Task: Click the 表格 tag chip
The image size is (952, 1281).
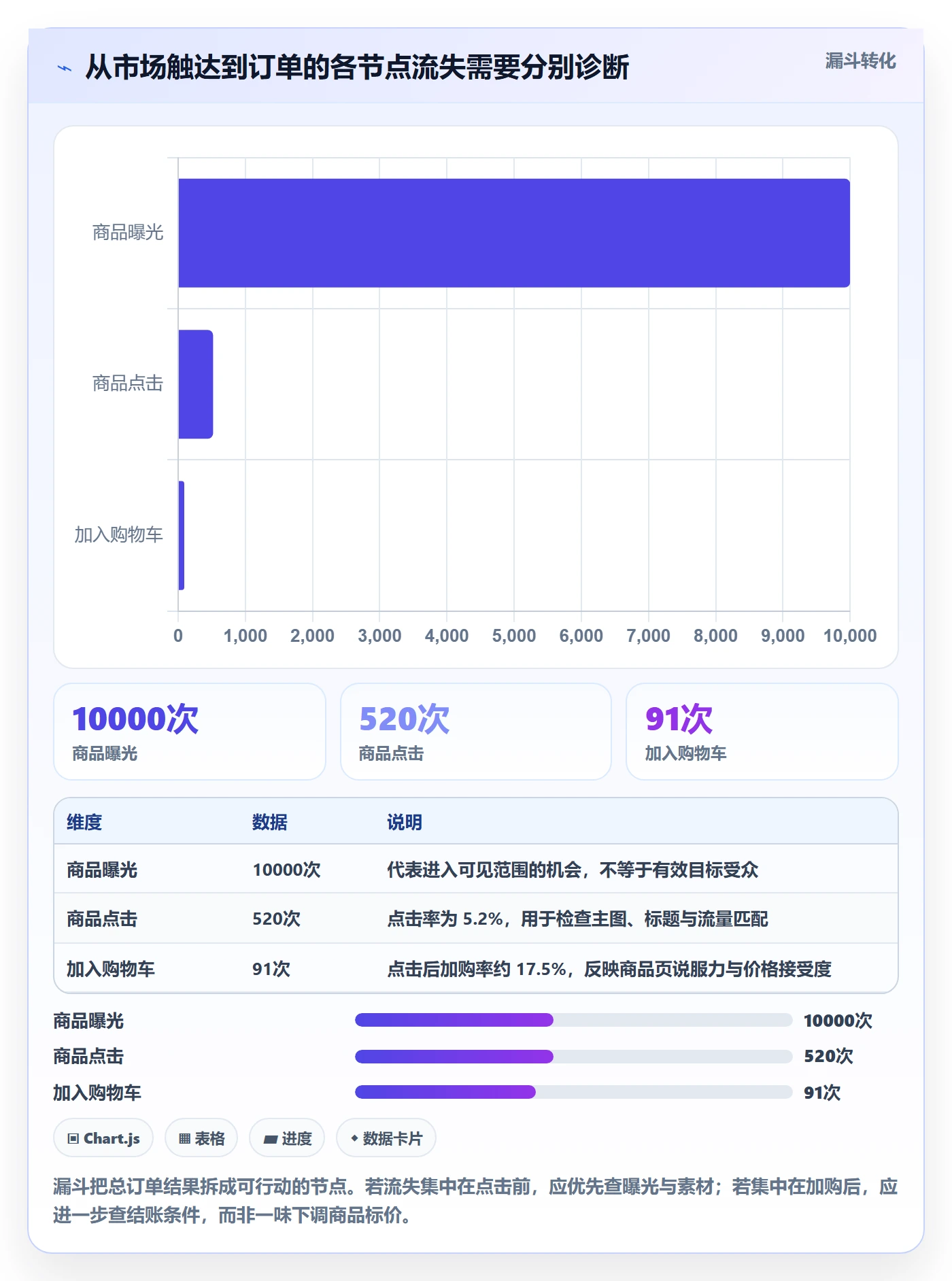Action: click(201, 1138)
